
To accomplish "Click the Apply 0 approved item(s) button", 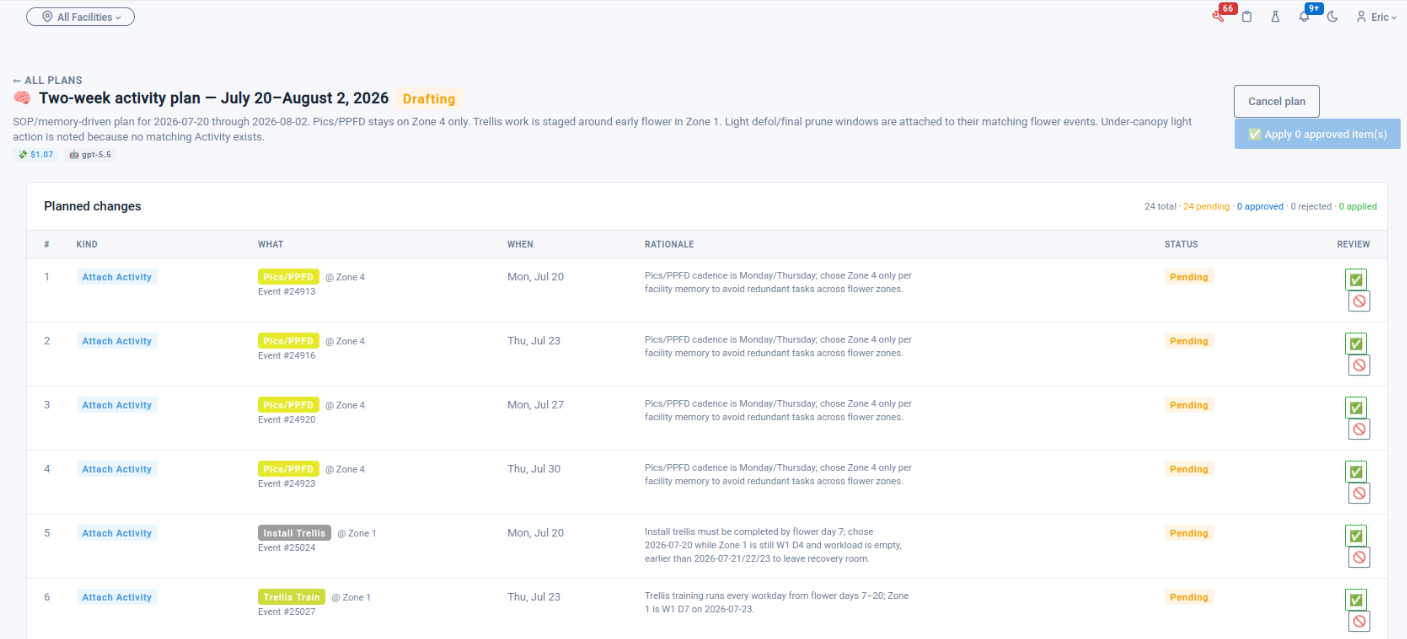I will 1317,134.
